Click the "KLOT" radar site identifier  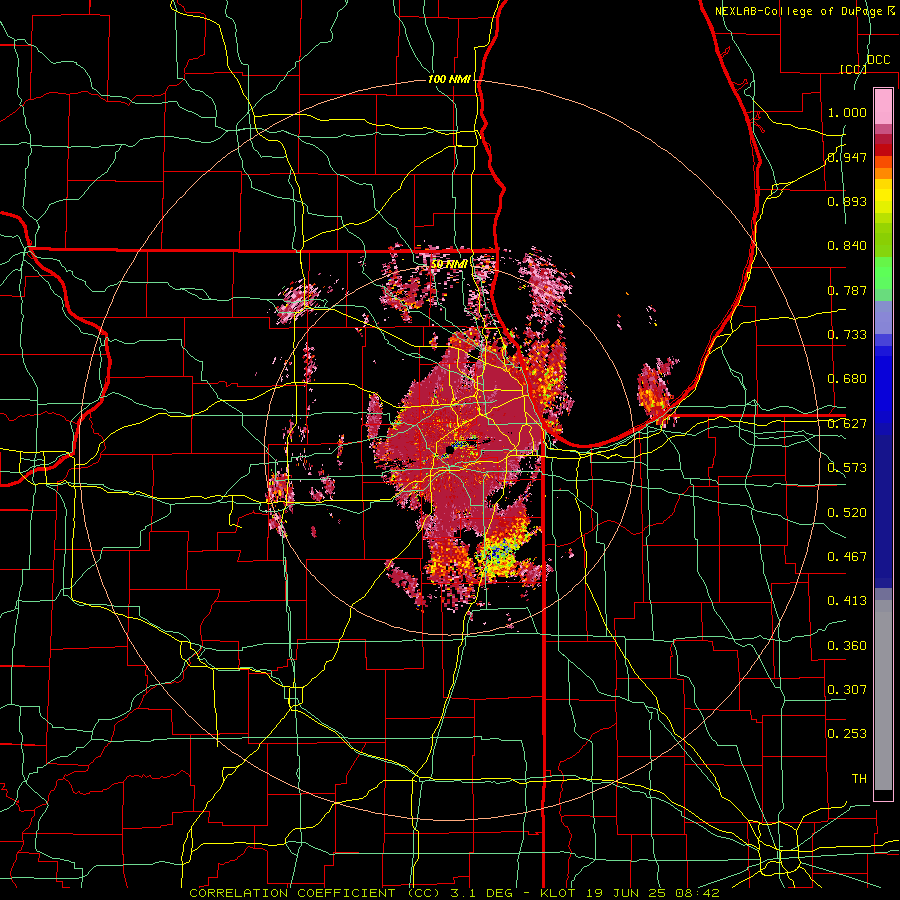coord(557,893)
